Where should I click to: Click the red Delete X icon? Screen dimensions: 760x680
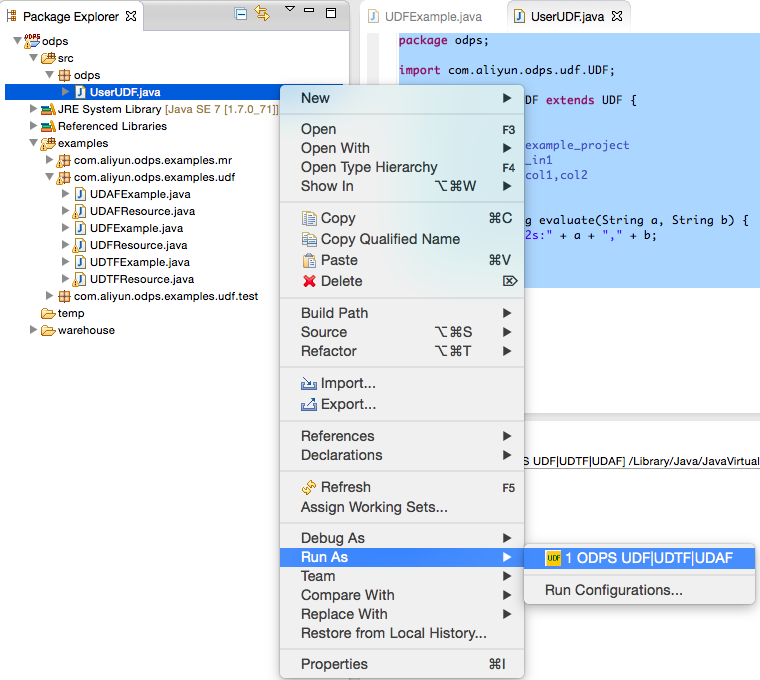[309, 281]
